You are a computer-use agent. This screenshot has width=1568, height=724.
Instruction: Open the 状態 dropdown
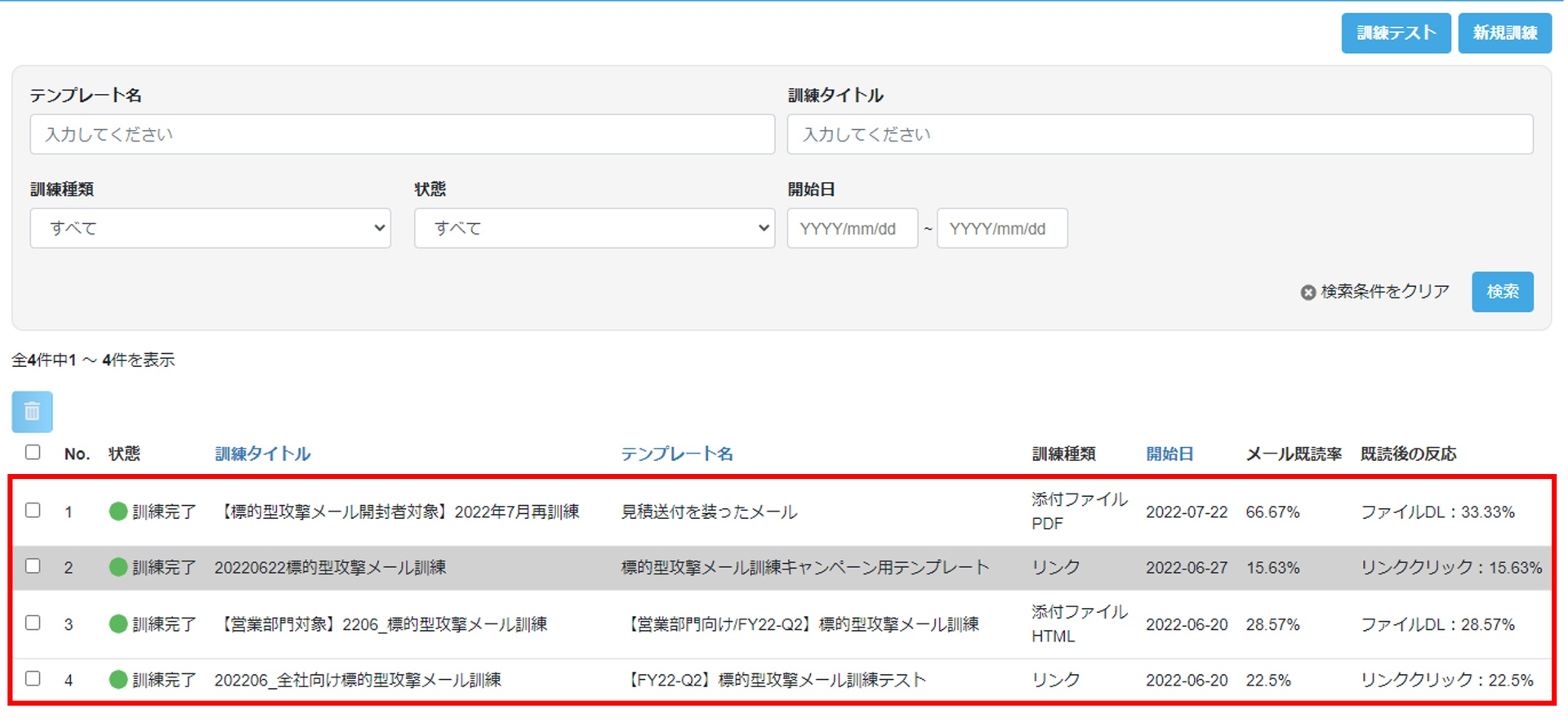tap(595, 228)
